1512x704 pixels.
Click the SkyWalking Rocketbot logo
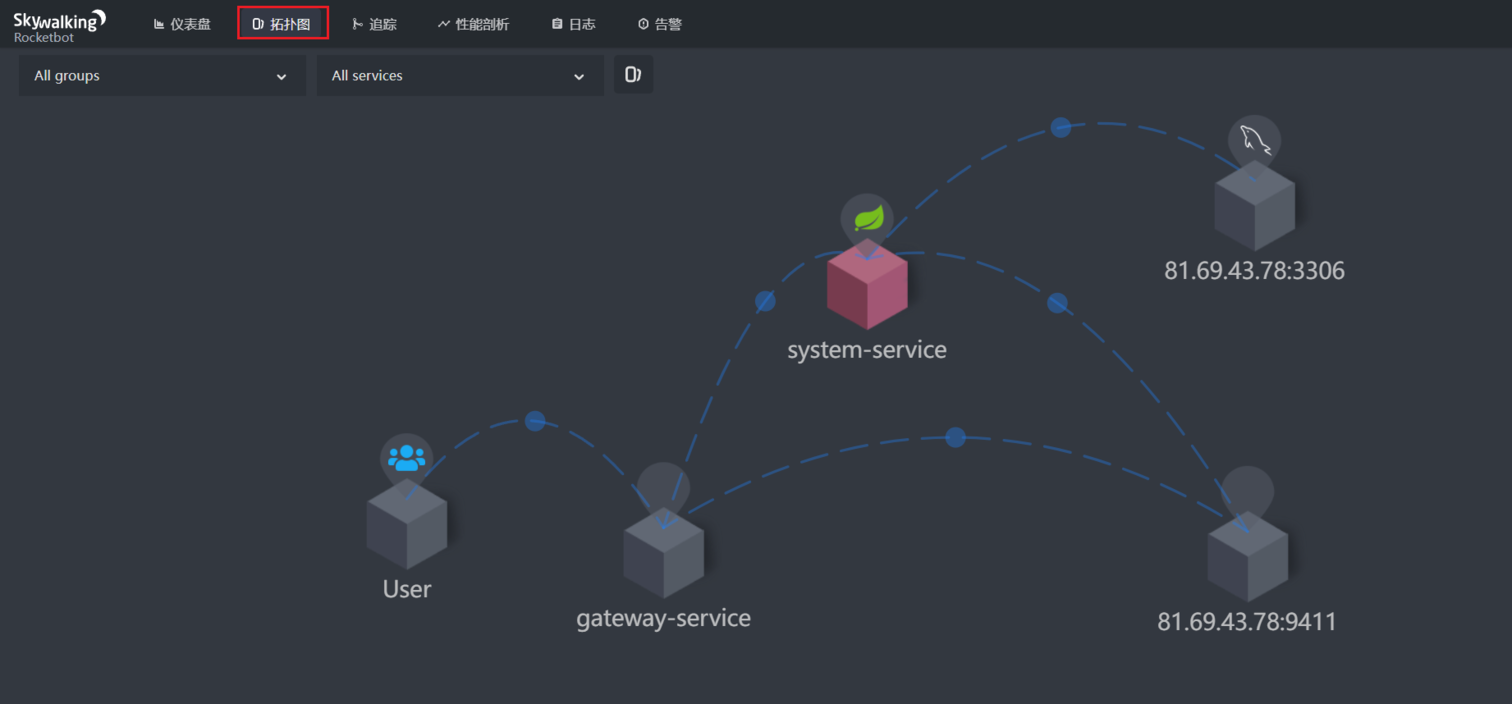[59, 25]
